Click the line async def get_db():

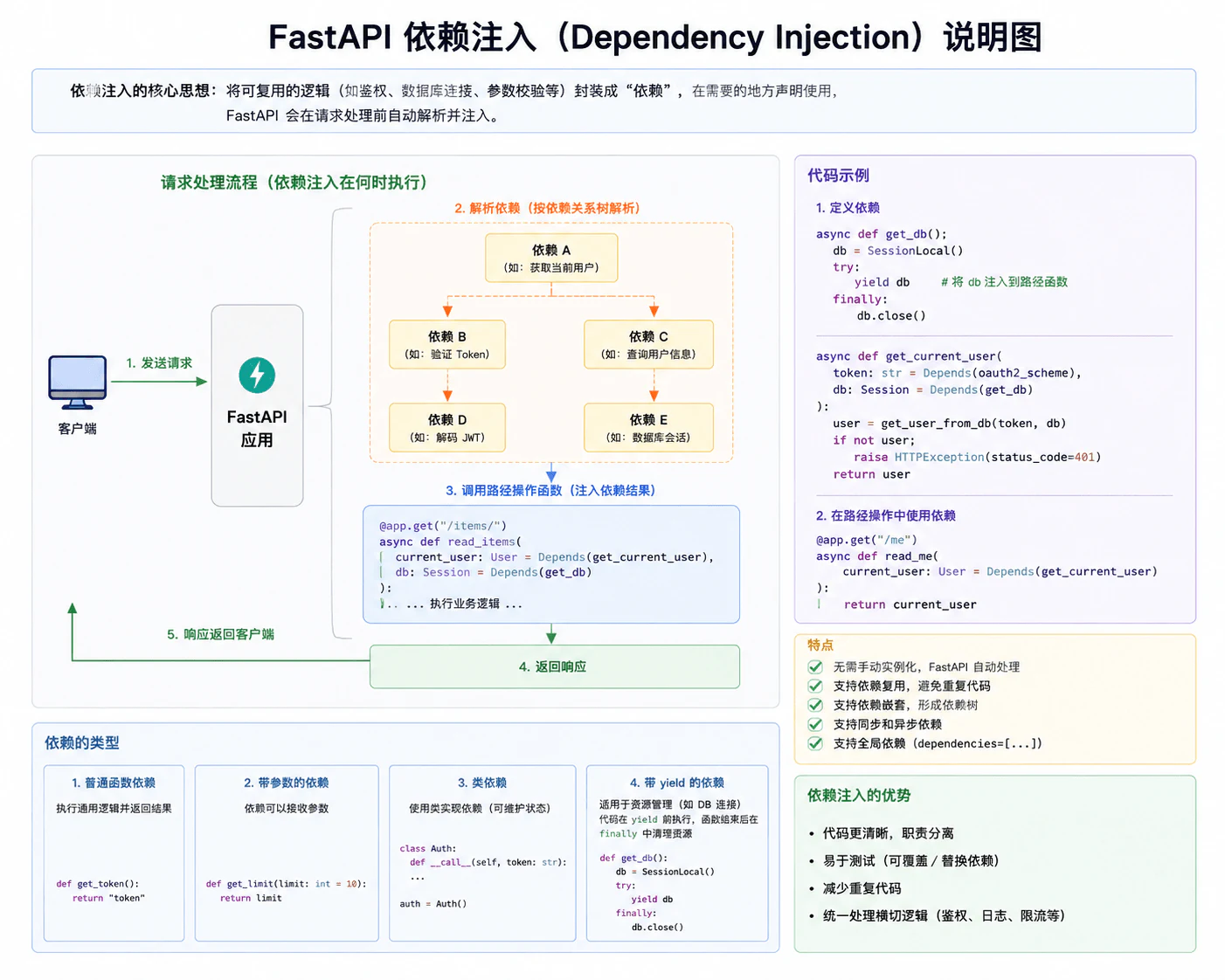tap(882, 234)
